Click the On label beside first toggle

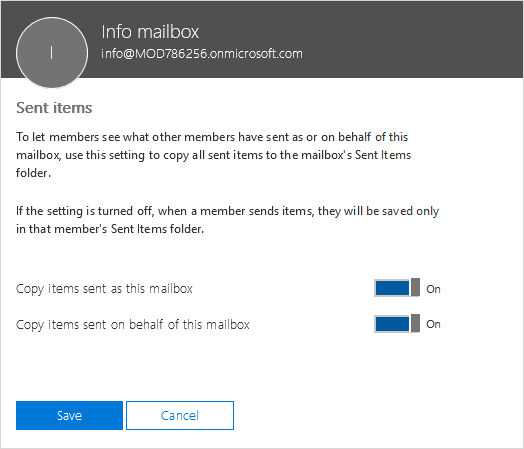433,289
